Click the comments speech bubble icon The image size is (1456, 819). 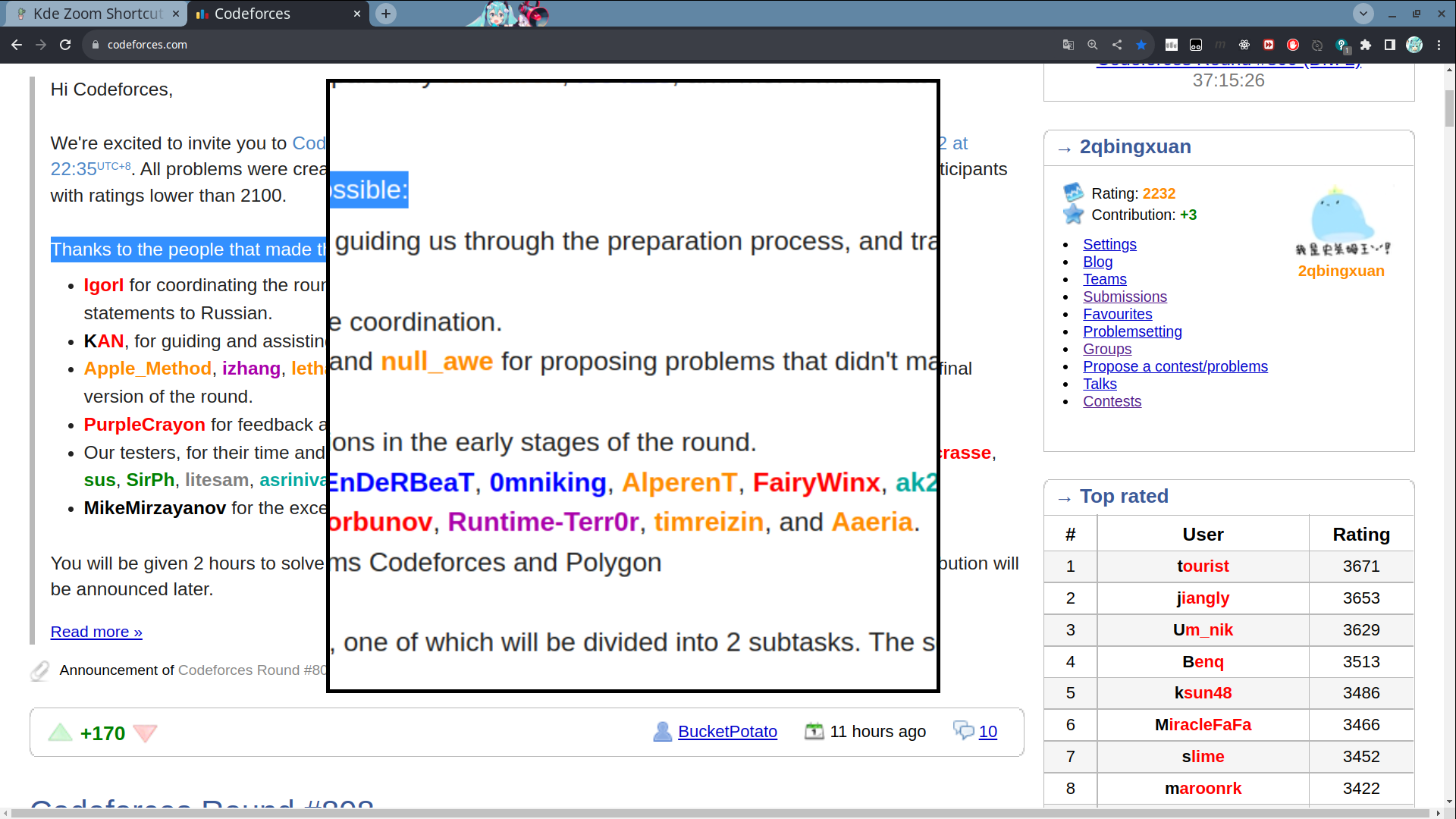coord(963,730)
